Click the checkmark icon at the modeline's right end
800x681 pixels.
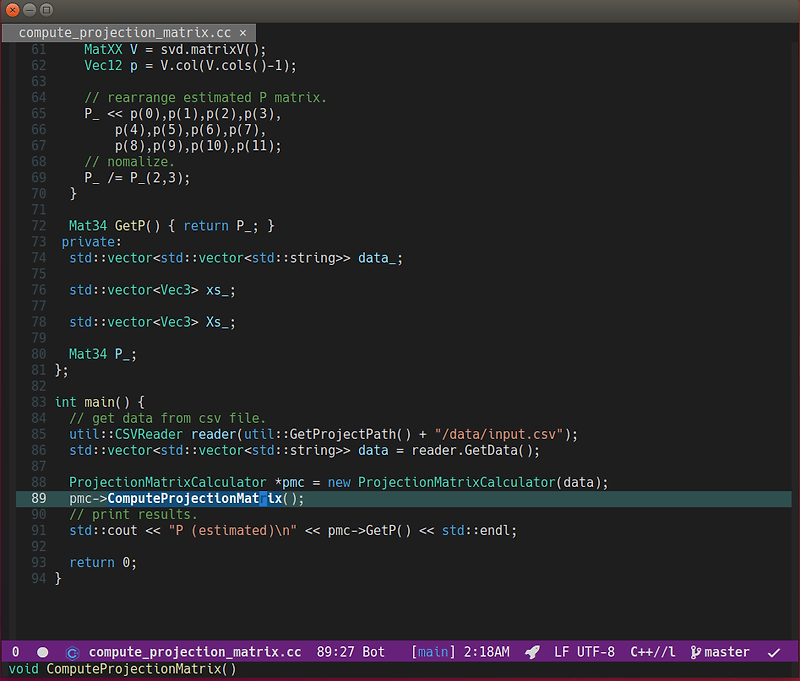[x=774, y=651]
